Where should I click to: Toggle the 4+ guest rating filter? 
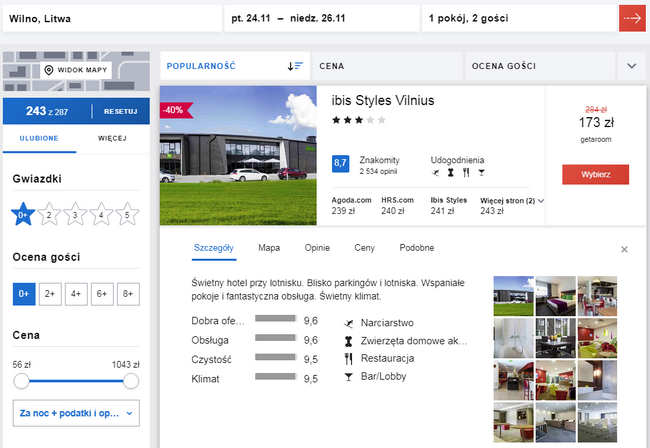pyautogui.click(x=75, y=293)
